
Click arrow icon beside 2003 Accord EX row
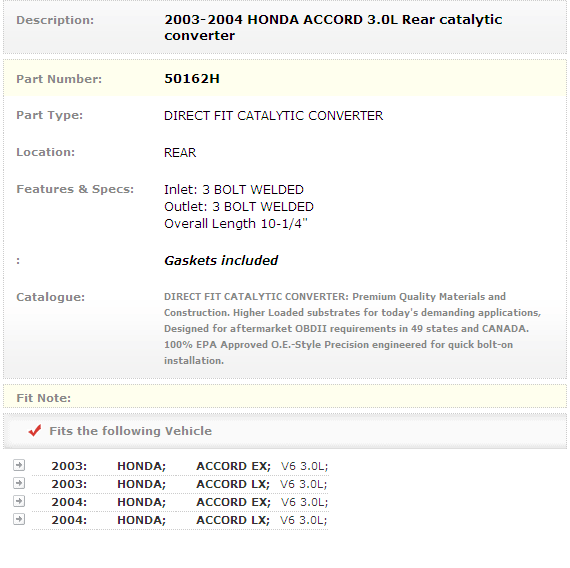click(19, 465)
